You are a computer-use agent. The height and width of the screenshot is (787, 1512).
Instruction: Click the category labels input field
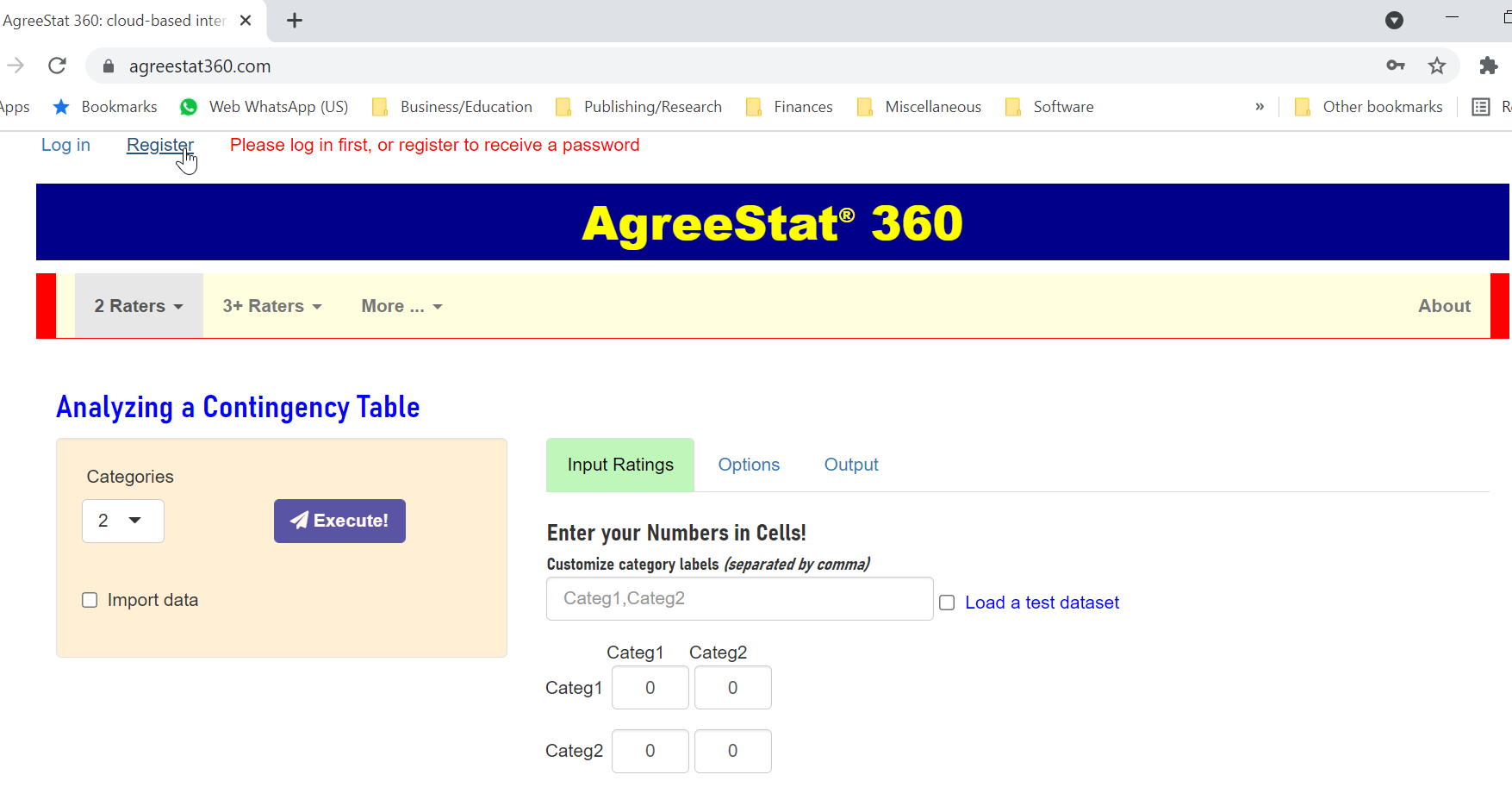pyautogui.click(x=738, y=598)
